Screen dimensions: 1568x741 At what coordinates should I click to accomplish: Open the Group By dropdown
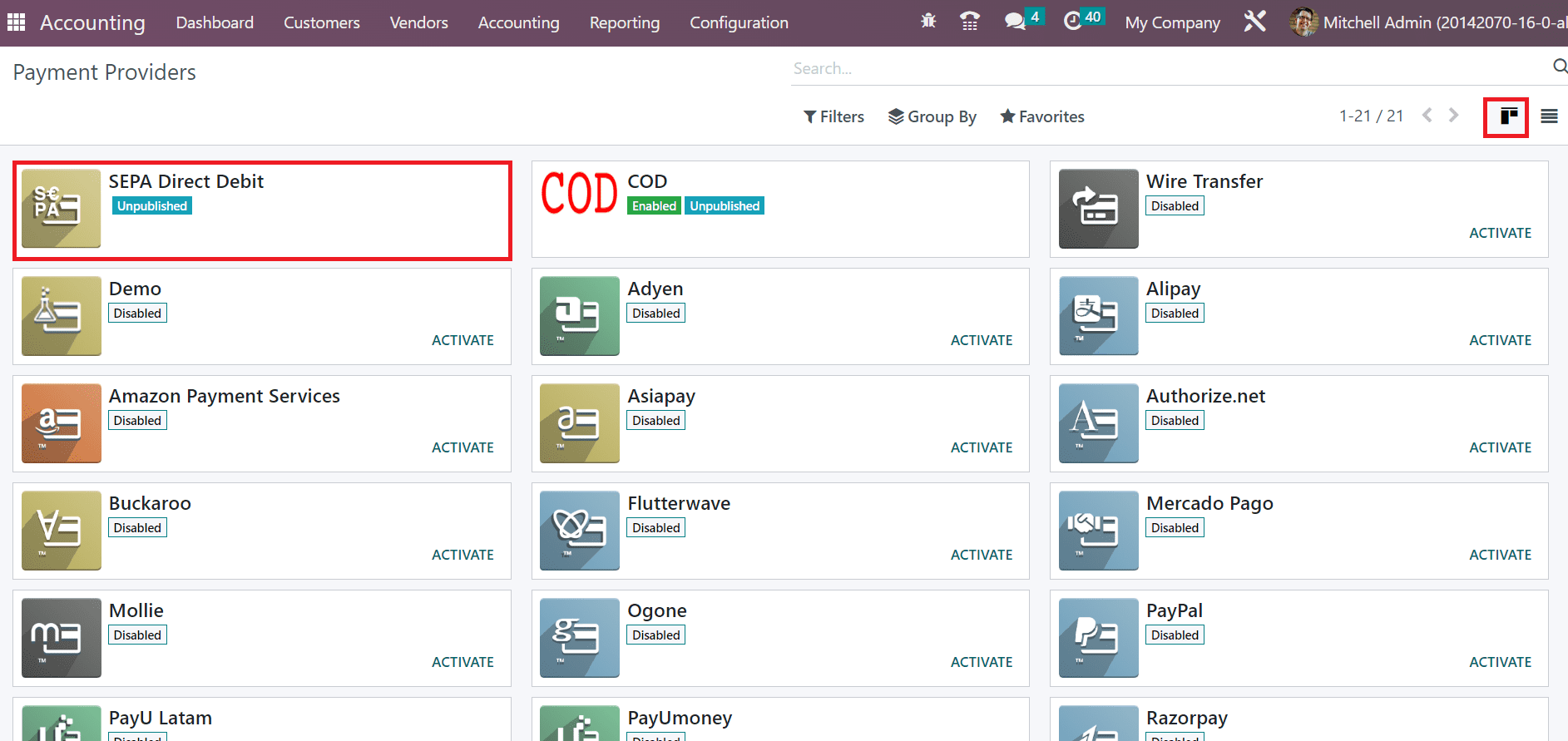[x=932, y=116]
